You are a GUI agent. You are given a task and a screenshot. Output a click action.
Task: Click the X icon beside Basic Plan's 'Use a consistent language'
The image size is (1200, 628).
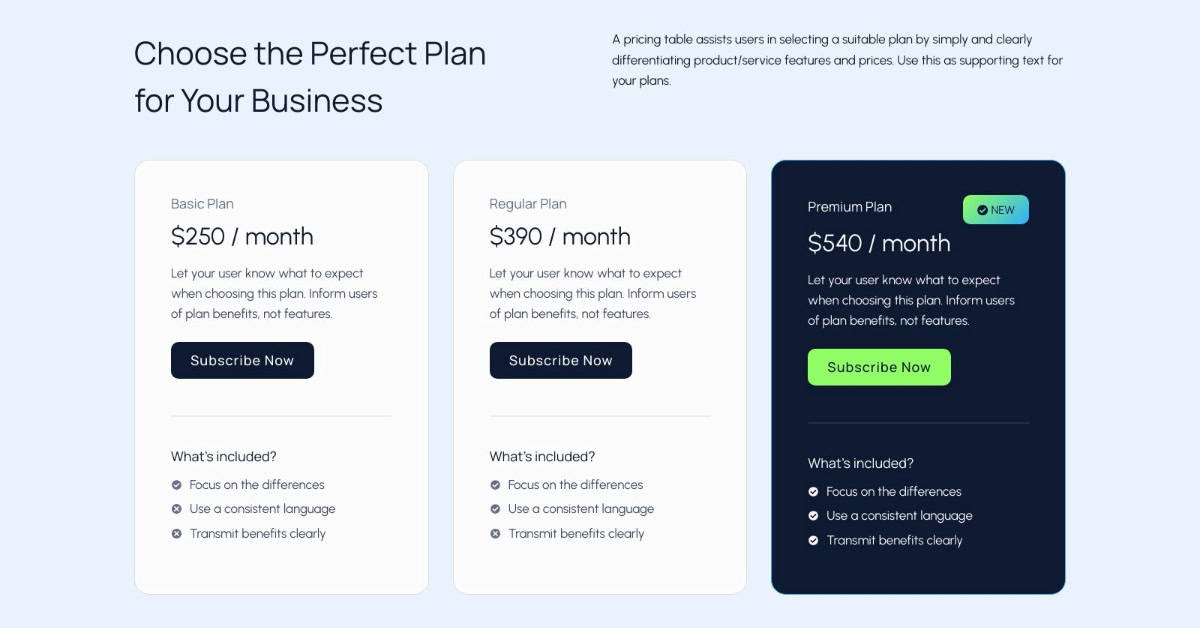coord(177,509)
